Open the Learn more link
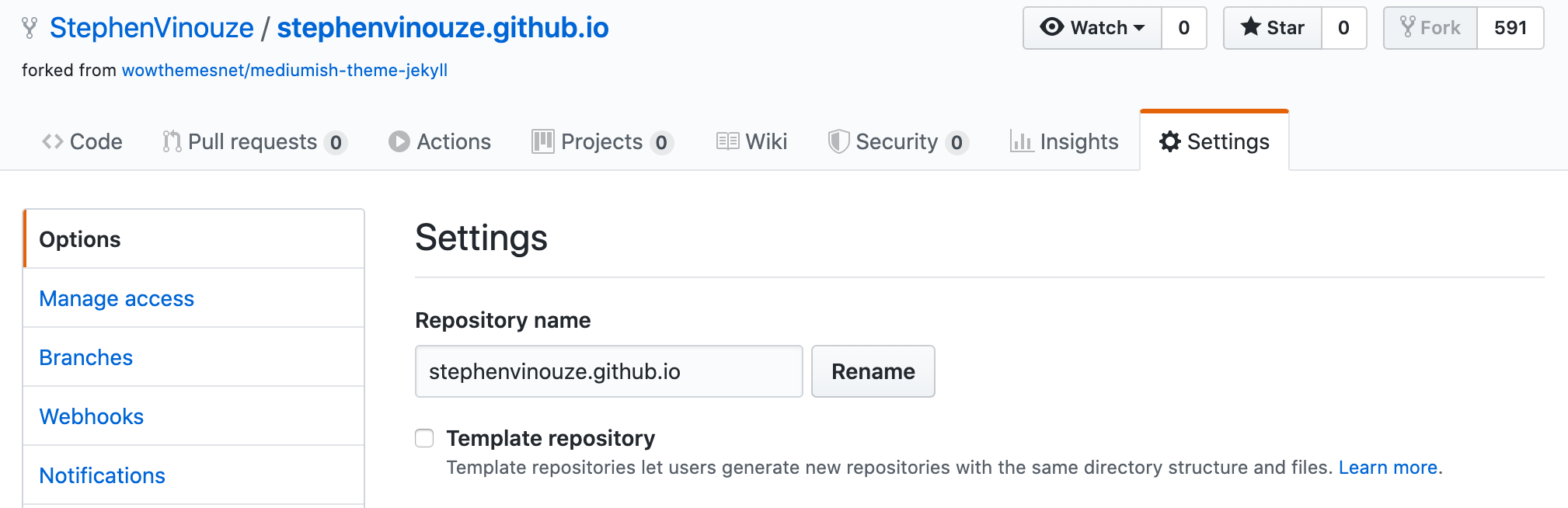 (x=1388, y=468)
